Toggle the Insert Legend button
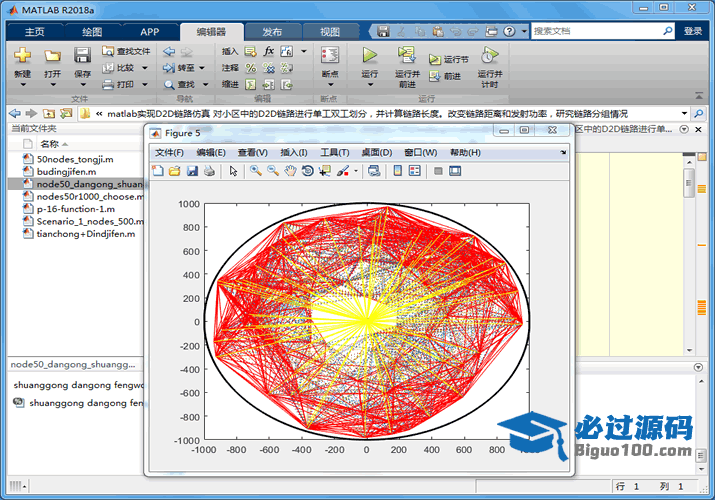 [415, 171]
